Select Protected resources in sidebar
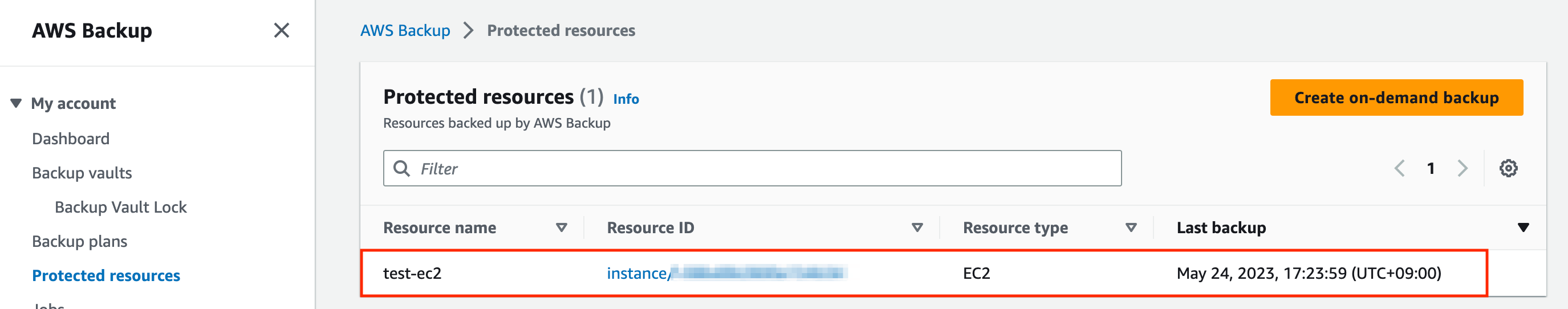This screenshot has height=309, width=1568. coord(106,275)
